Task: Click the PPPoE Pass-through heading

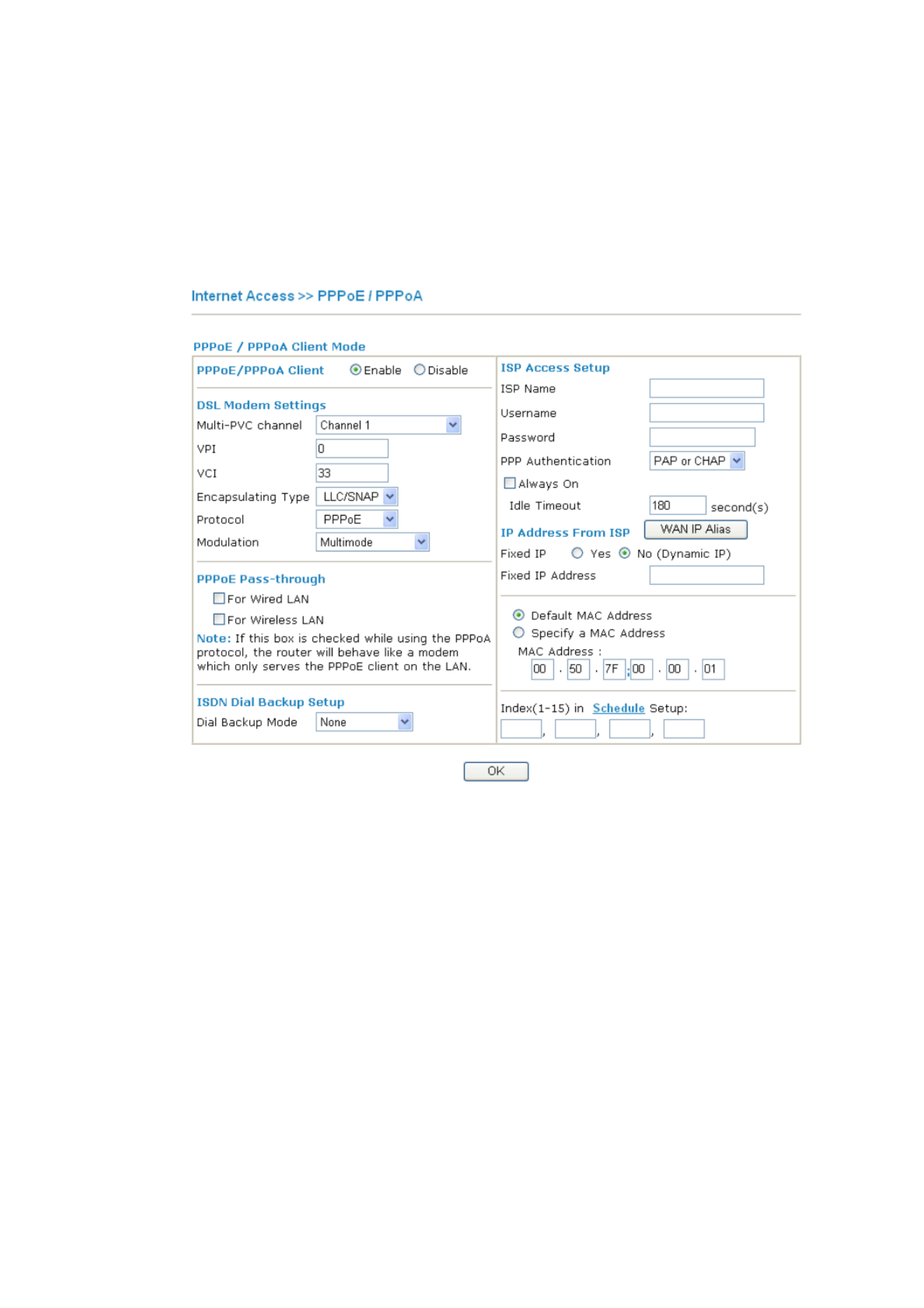Action: (x=261, y=578)
